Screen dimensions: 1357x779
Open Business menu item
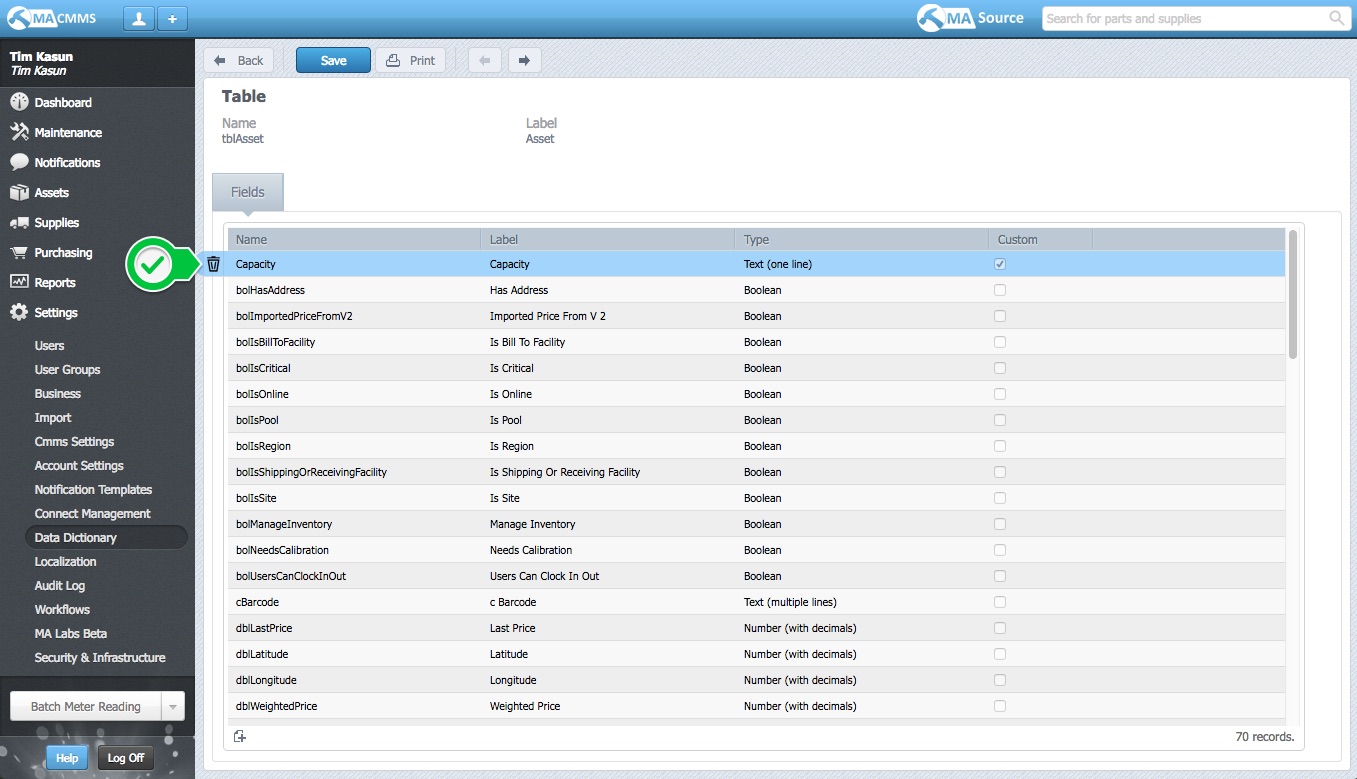tap(57, 393)
